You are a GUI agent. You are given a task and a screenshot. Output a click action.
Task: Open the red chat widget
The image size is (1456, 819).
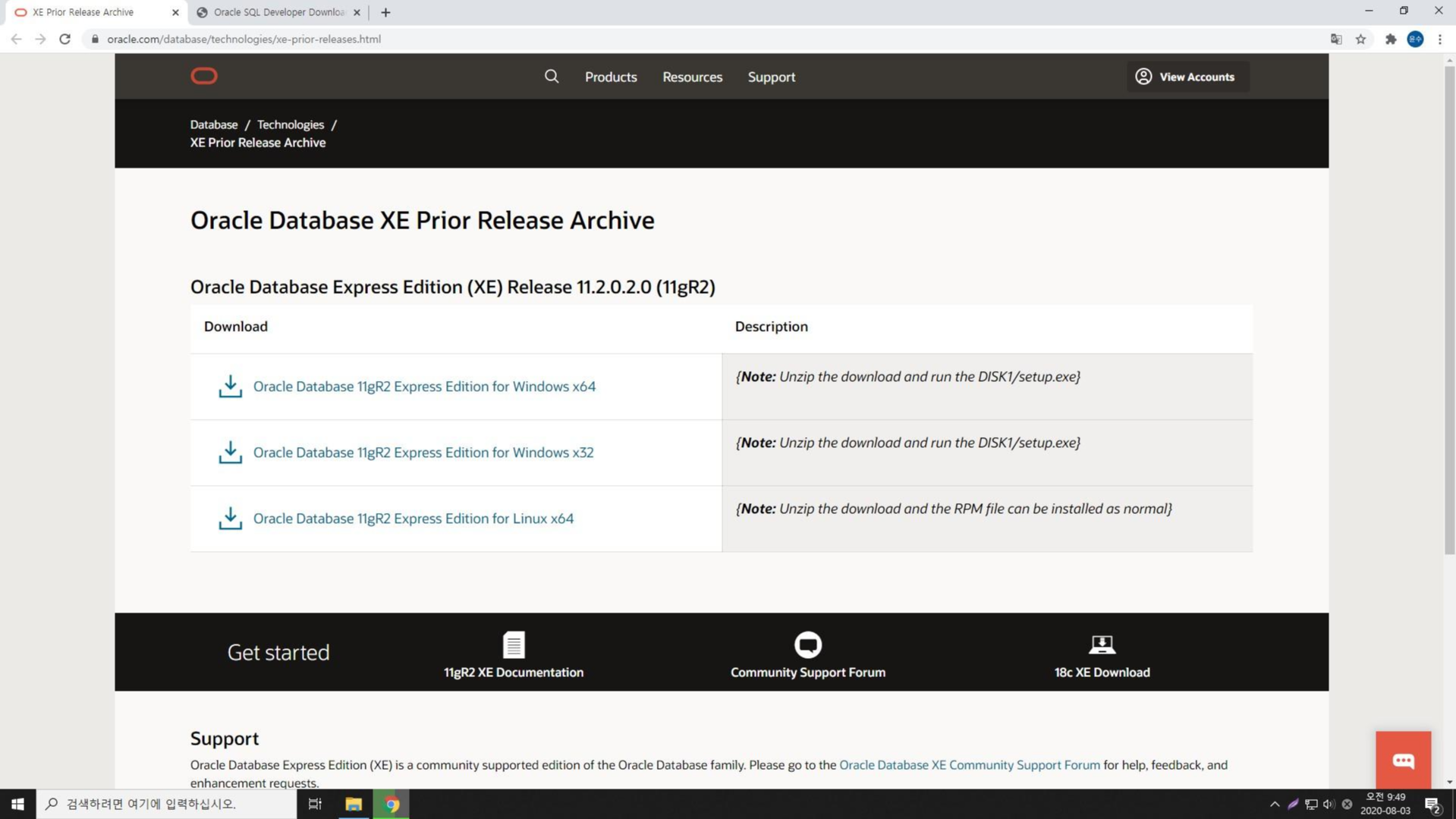1403,760
